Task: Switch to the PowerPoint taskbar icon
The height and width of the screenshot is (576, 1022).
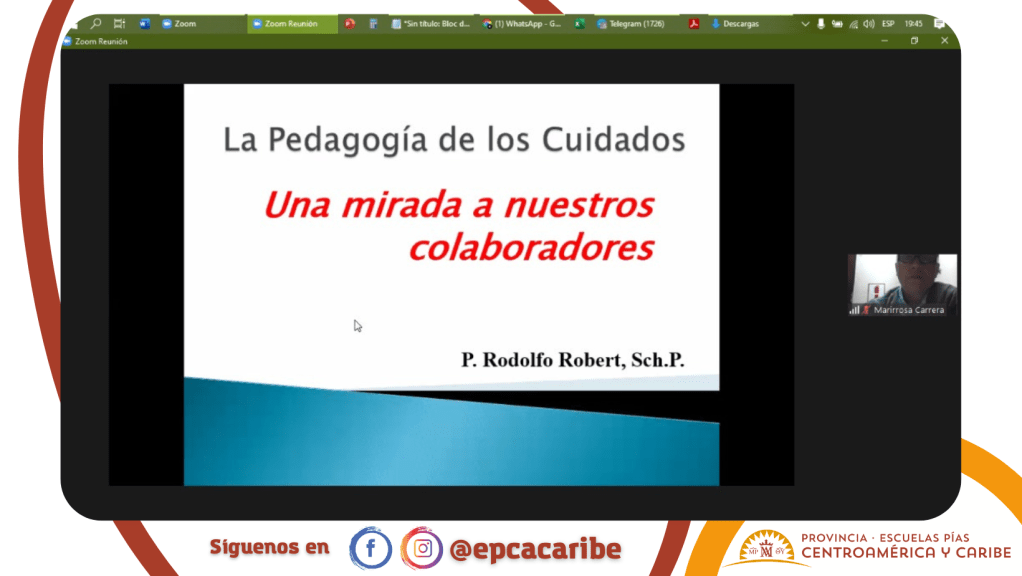Action: (350, 23)
